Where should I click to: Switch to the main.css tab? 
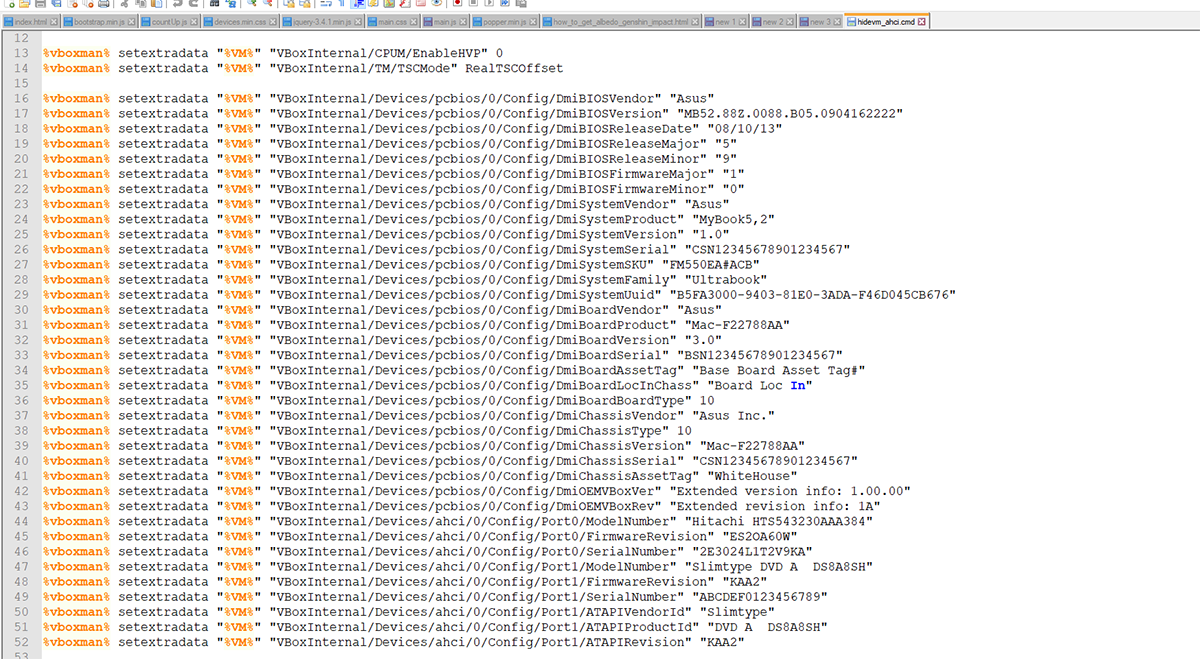tap(392, 22)
